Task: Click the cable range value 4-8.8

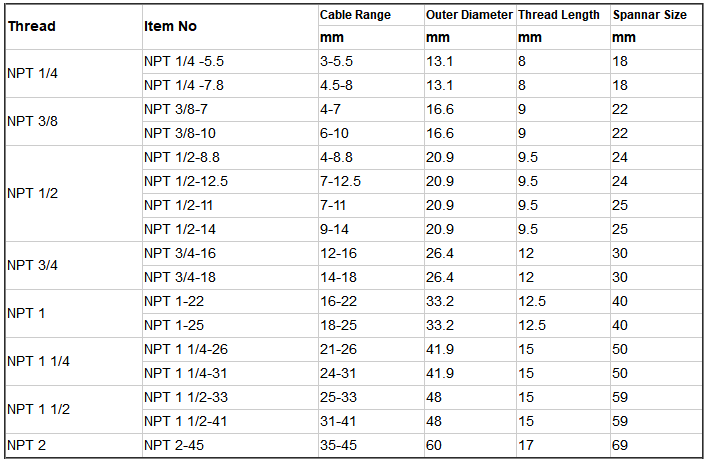Action: click(340, 157)
